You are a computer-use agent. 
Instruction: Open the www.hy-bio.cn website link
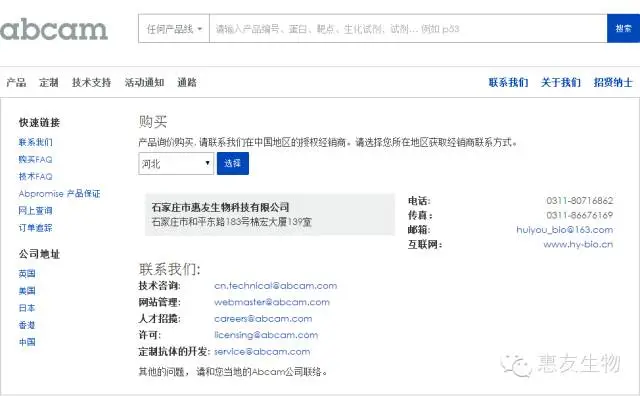[578, 245]
